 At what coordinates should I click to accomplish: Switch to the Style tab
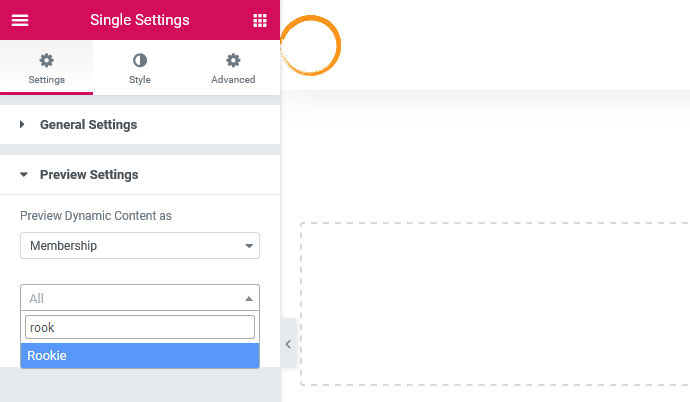(140, 79)
